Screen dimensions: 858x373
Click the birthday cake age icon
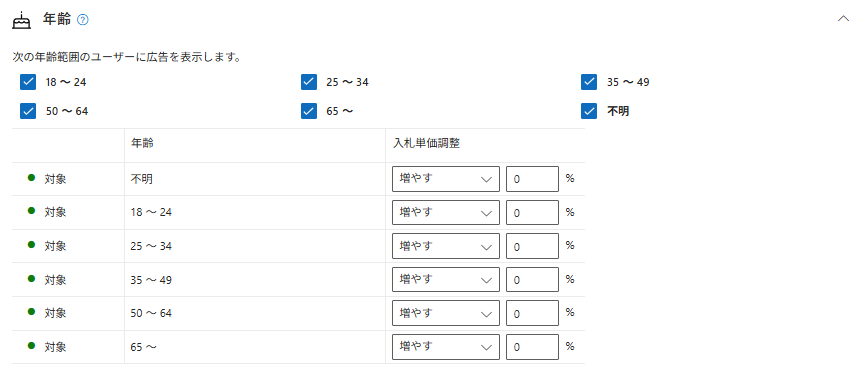tap(21, 20)
